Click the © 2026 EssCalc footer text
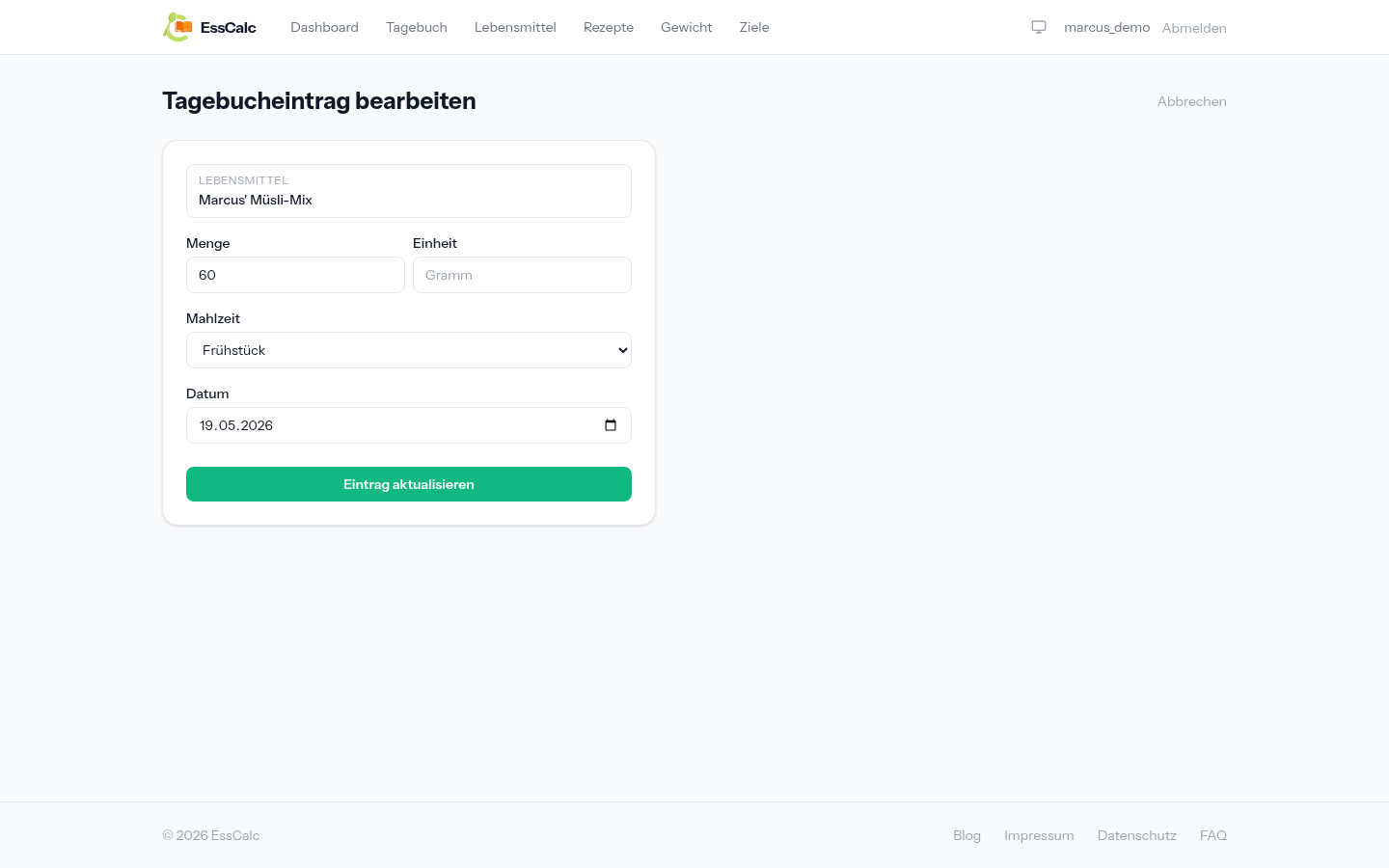 point(211,835)
